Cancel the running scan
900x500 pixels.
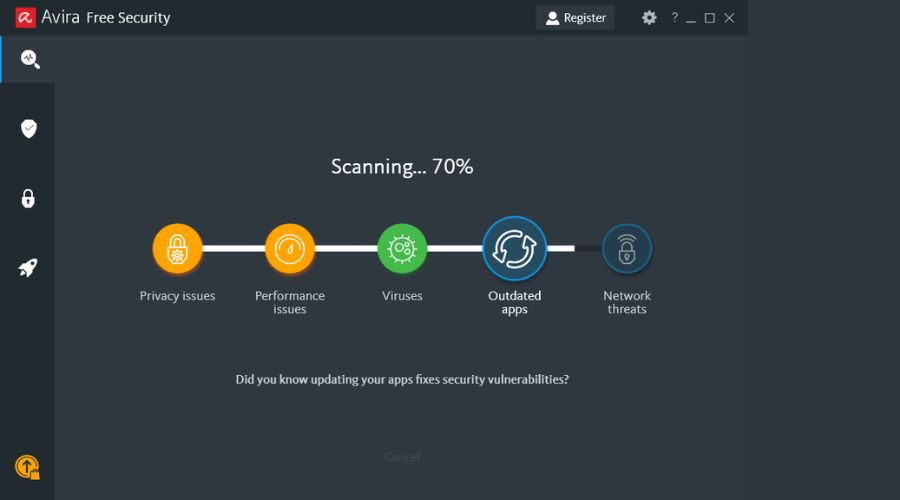[x=402, y=457]
